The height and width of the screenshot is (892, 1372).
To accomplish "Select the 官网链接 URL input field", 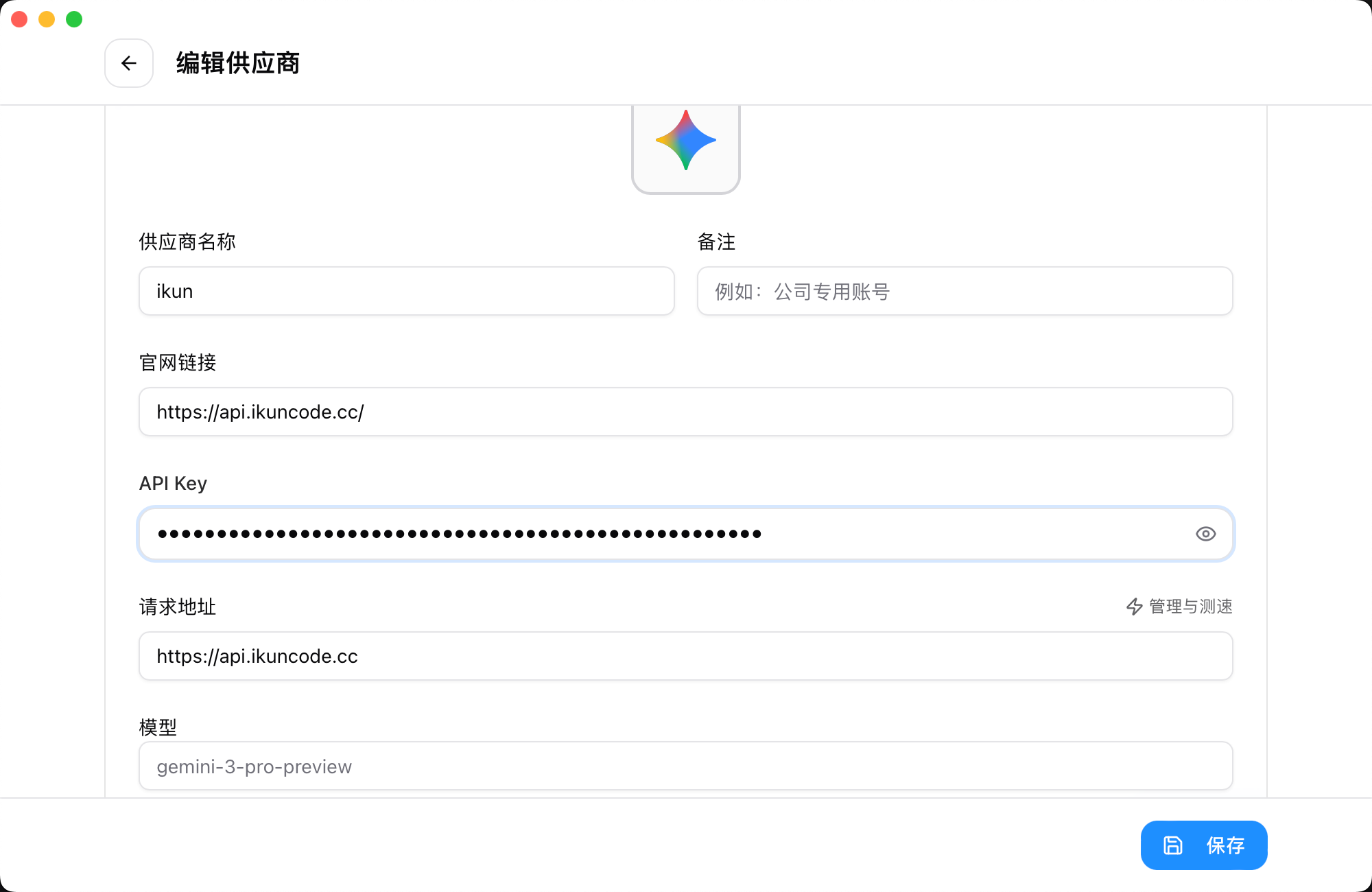I will (x=685, y=412).
